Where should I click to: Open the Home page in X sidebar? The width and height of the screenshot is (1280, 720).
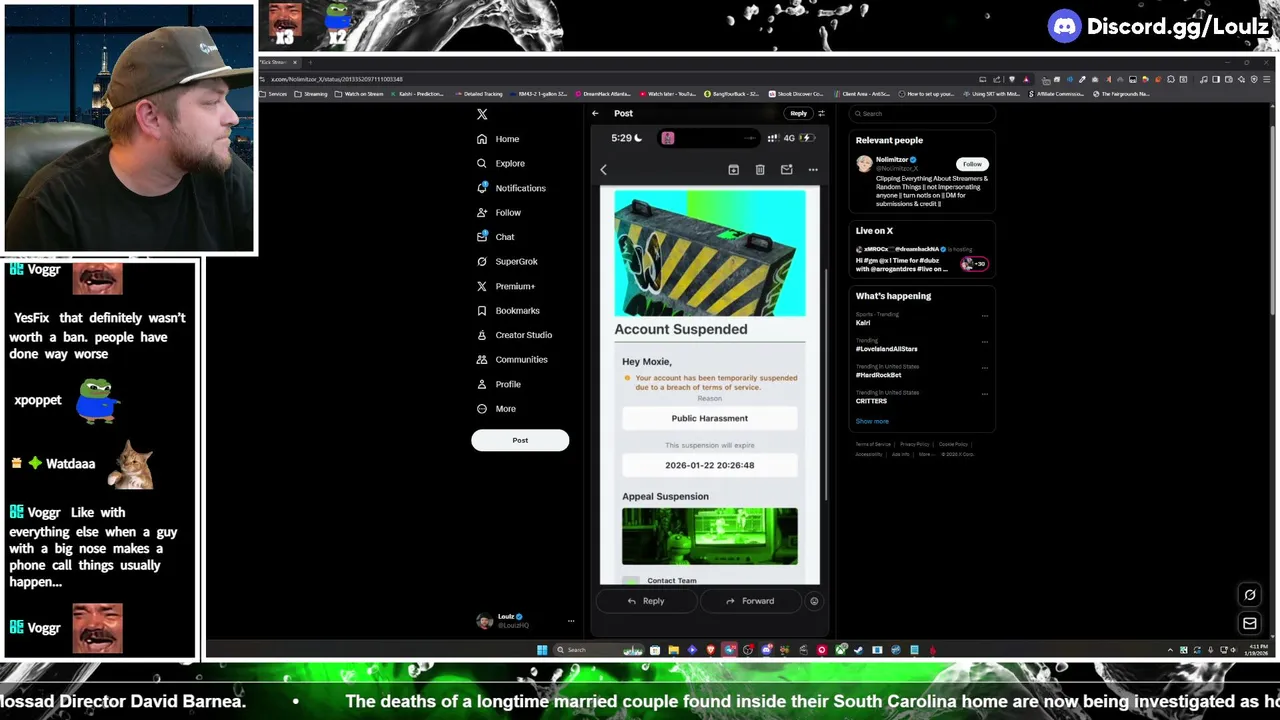498,139
